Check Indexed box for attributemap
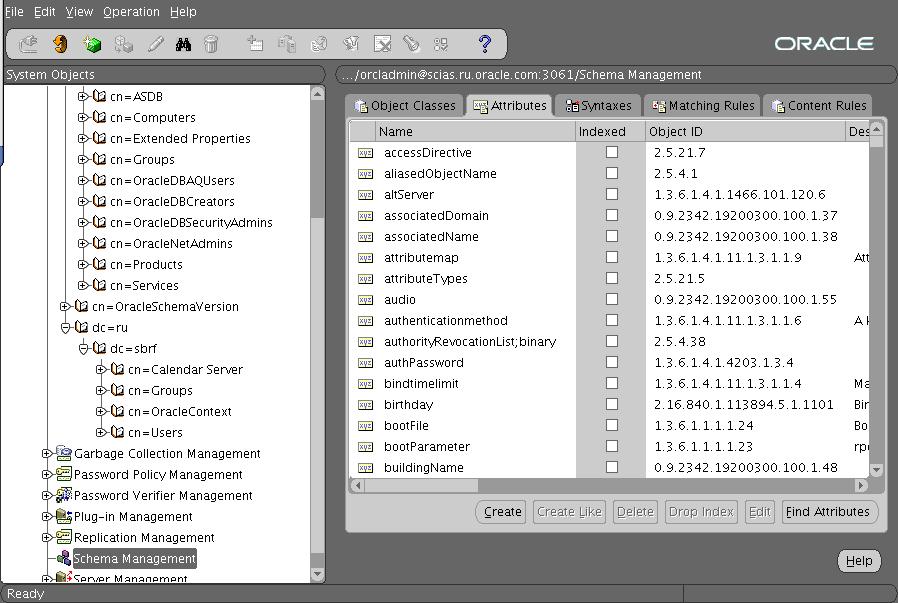The height and width of the screenshot is (603, 898). (612, 257)
